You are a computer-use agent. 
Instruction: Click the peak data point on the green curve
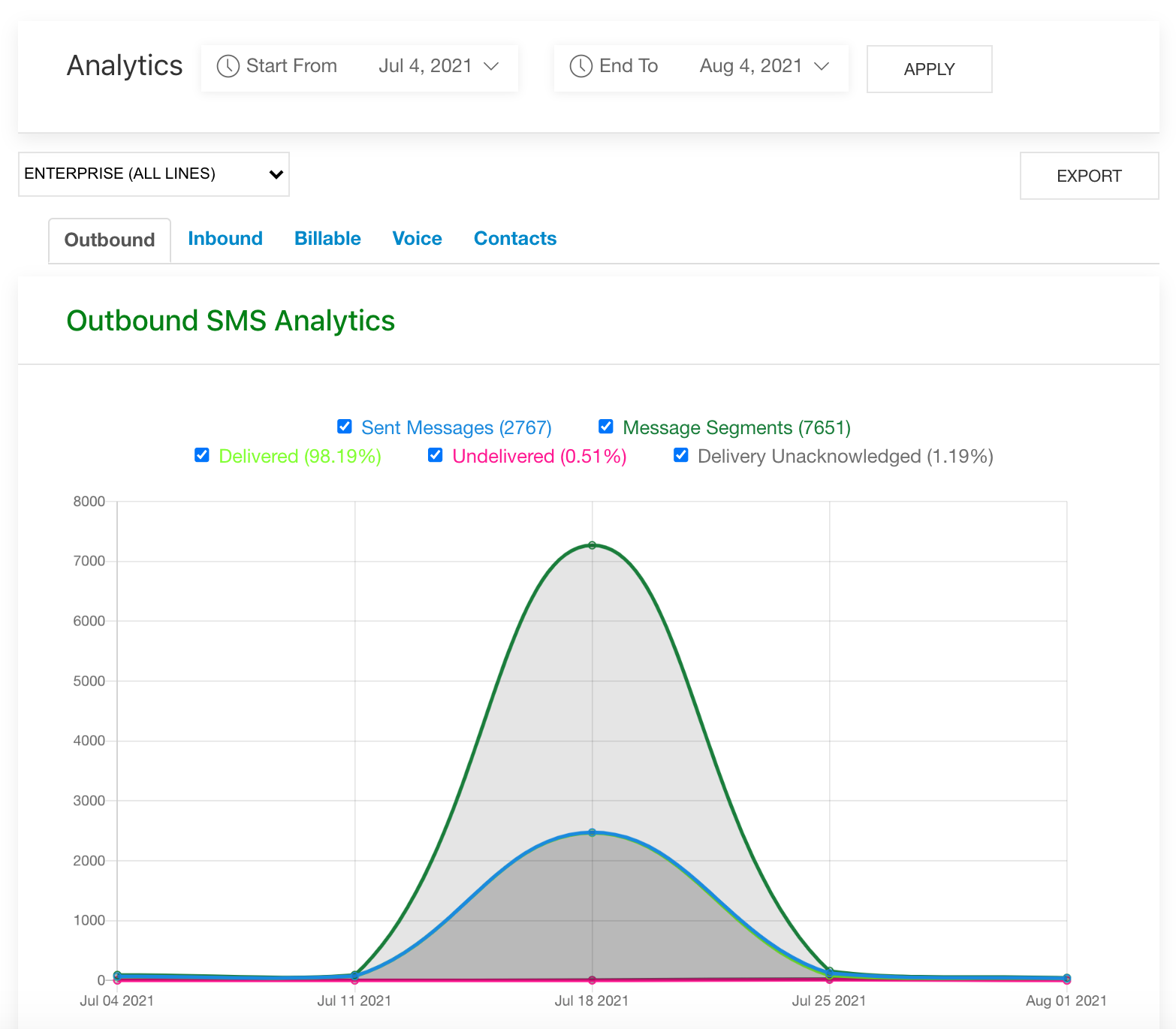point(592,545)
